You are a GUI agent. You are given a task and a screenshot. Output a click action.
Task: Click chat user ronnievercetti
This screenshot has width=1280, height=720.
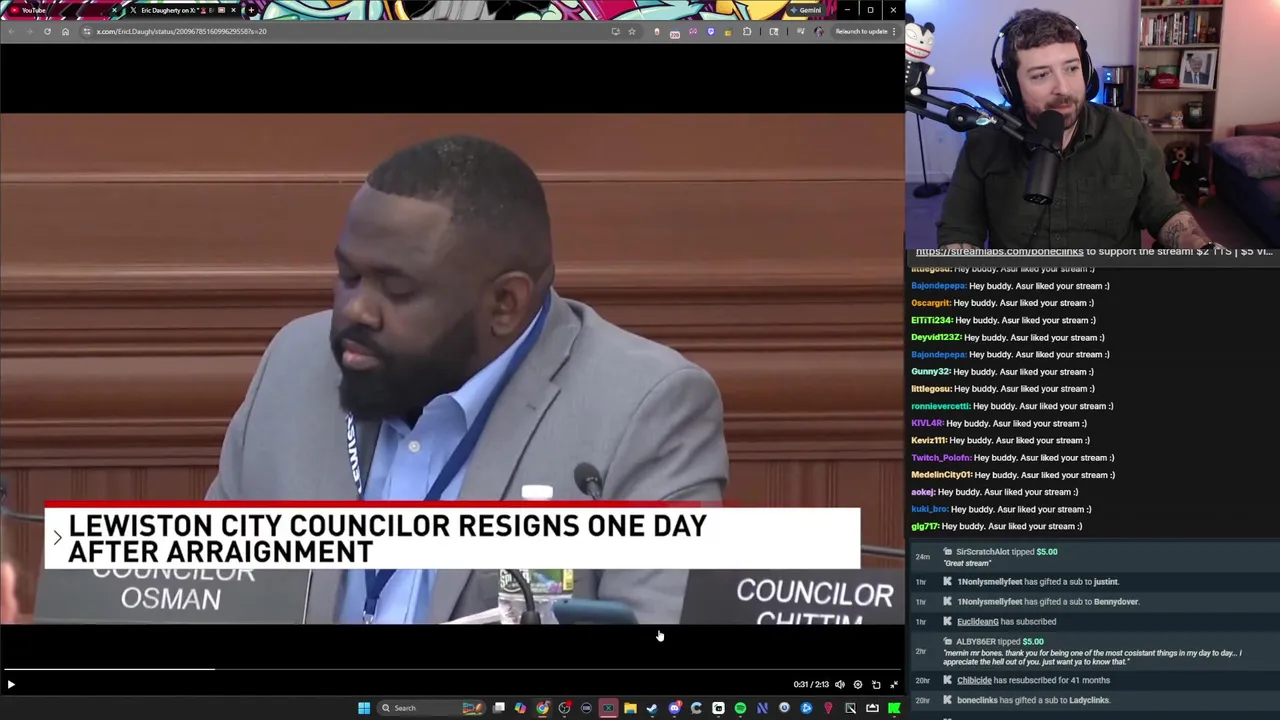coord(940,406)
